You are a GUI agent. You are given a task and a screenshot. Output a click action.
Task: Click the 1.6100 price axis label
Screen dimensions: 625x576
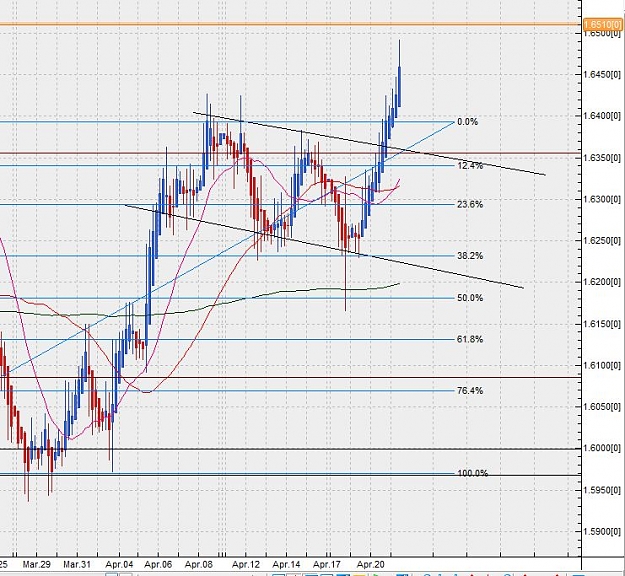pyautogui.click(x=602, y=365)
